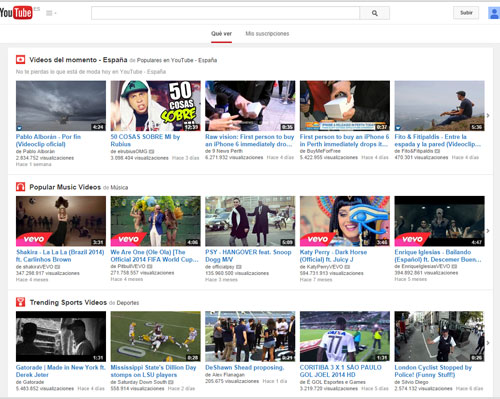Open the officialpsy channel link
Viewport: 500px width, 399px height.
coord(223,267)
